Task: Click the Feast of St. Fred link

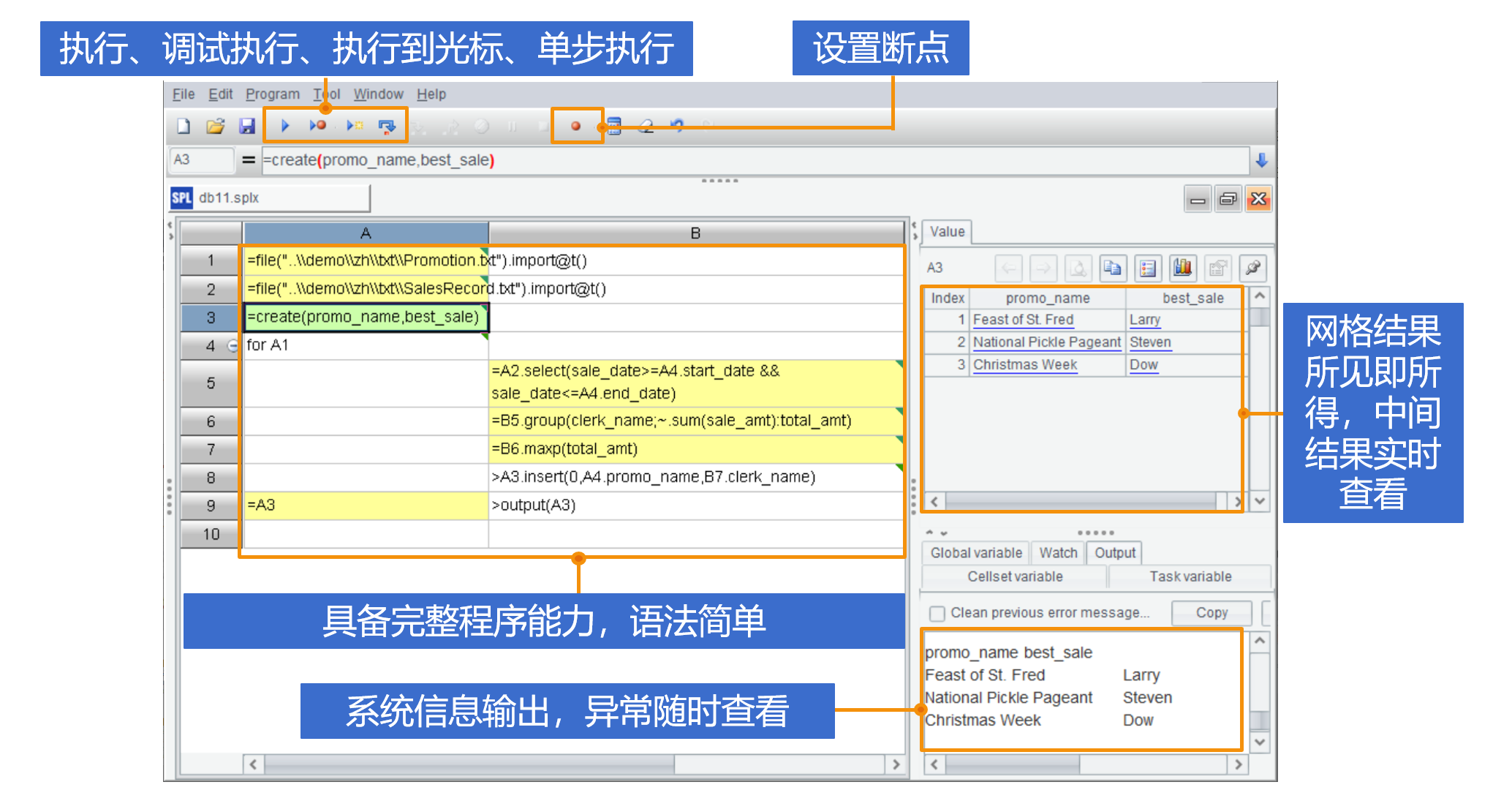Action: 1022,320
